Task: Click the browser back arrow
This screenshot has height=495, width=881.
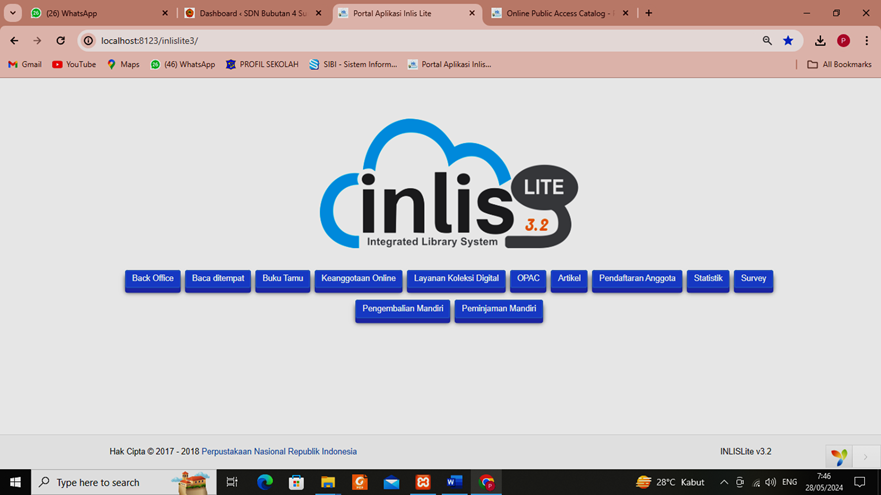Action: pos(14,41)
